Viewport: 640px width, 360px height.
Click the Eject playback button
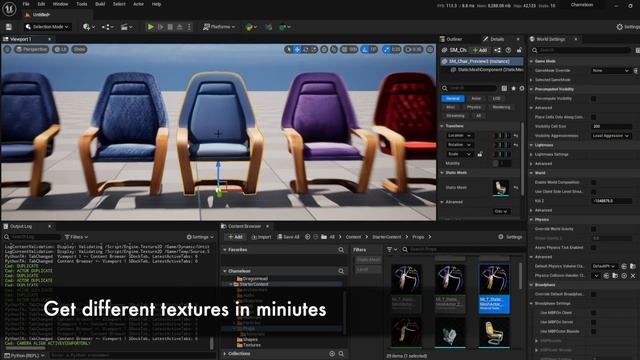click(x=180, y=27)
